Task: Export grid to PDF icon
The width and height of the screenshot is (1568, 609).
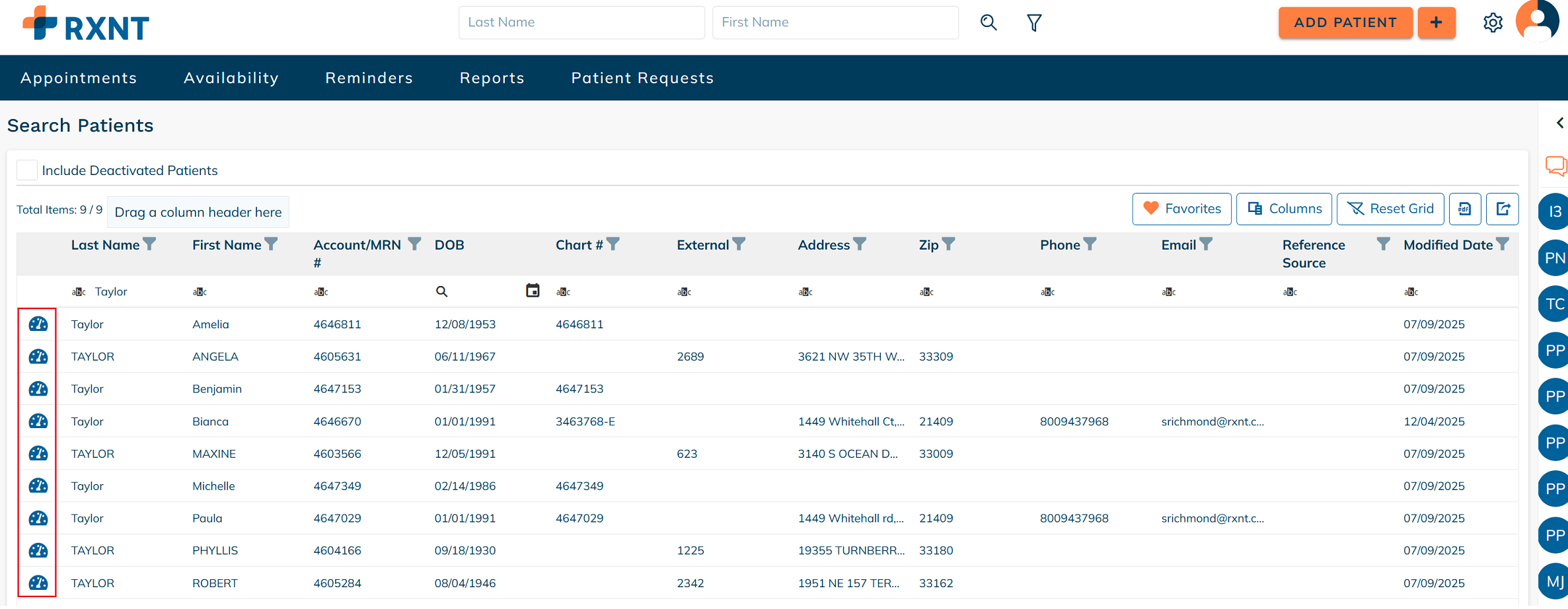Action: (x=1465, y=209)
